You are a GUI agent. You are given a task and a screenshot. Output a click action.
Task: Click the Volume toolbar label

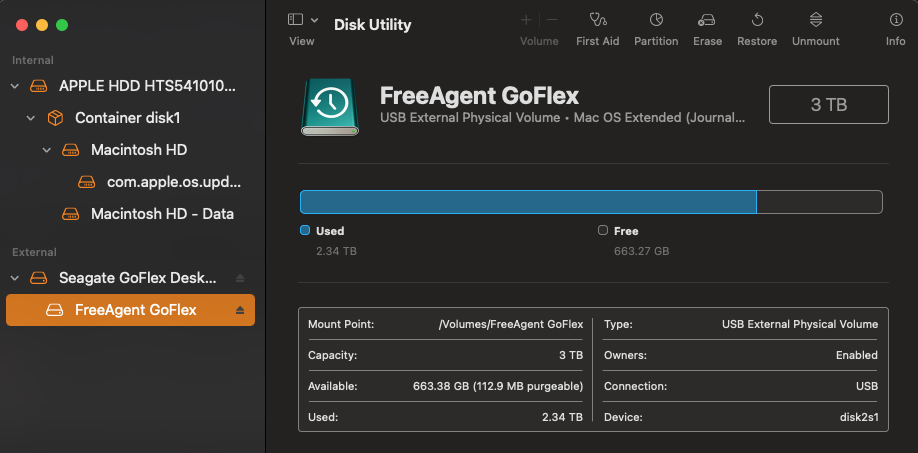[539, 42]
